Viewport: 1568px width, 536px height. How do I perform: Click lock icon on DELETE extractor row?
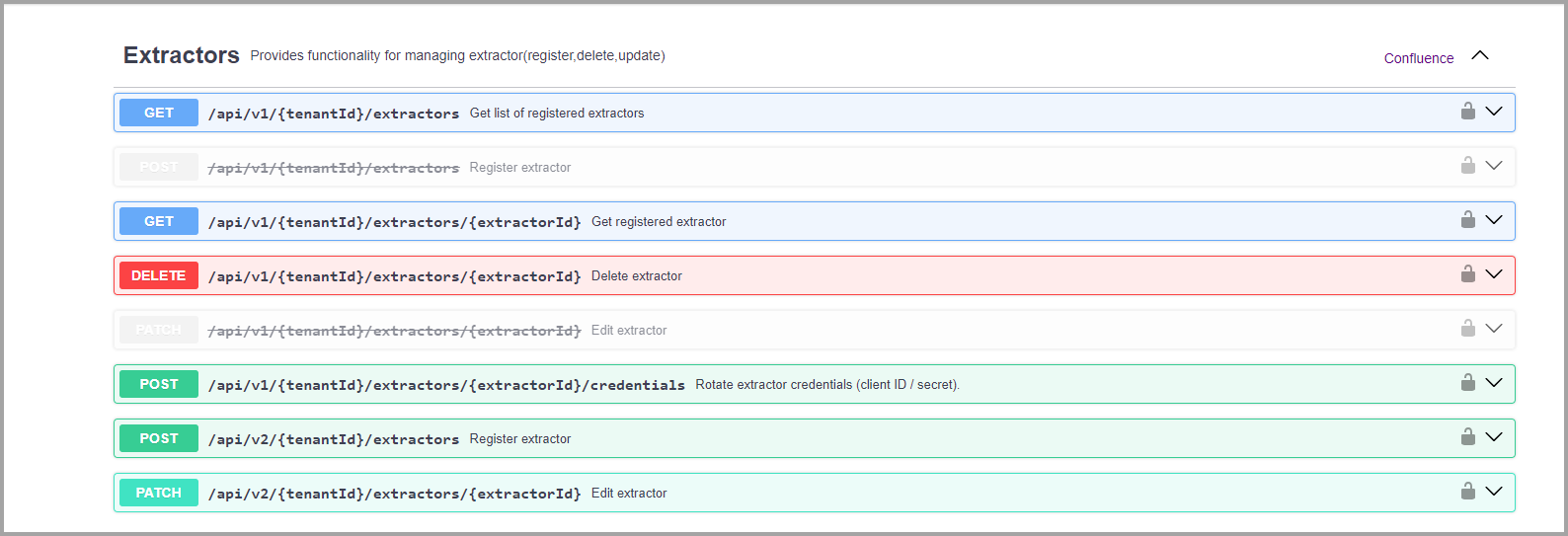point(1467,274)
